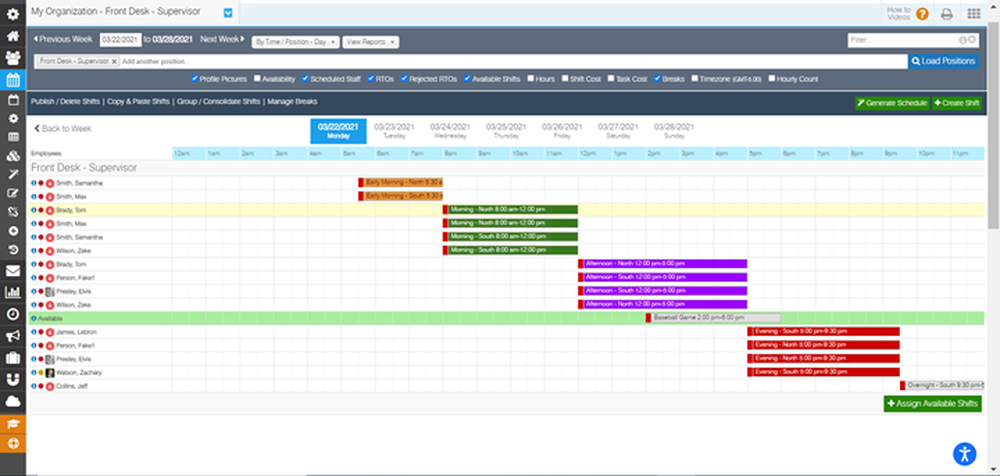Click Back to Week link
This screenshot has height=476, width=1000.
[x=63, y=129]
